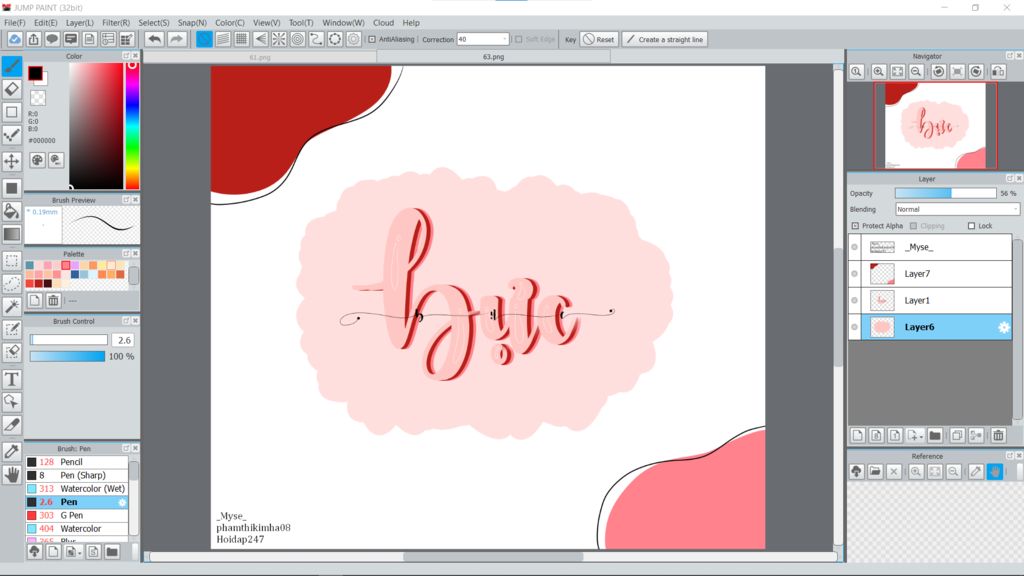Toggle the Clipping checkbox

click(x=914, y=226)
